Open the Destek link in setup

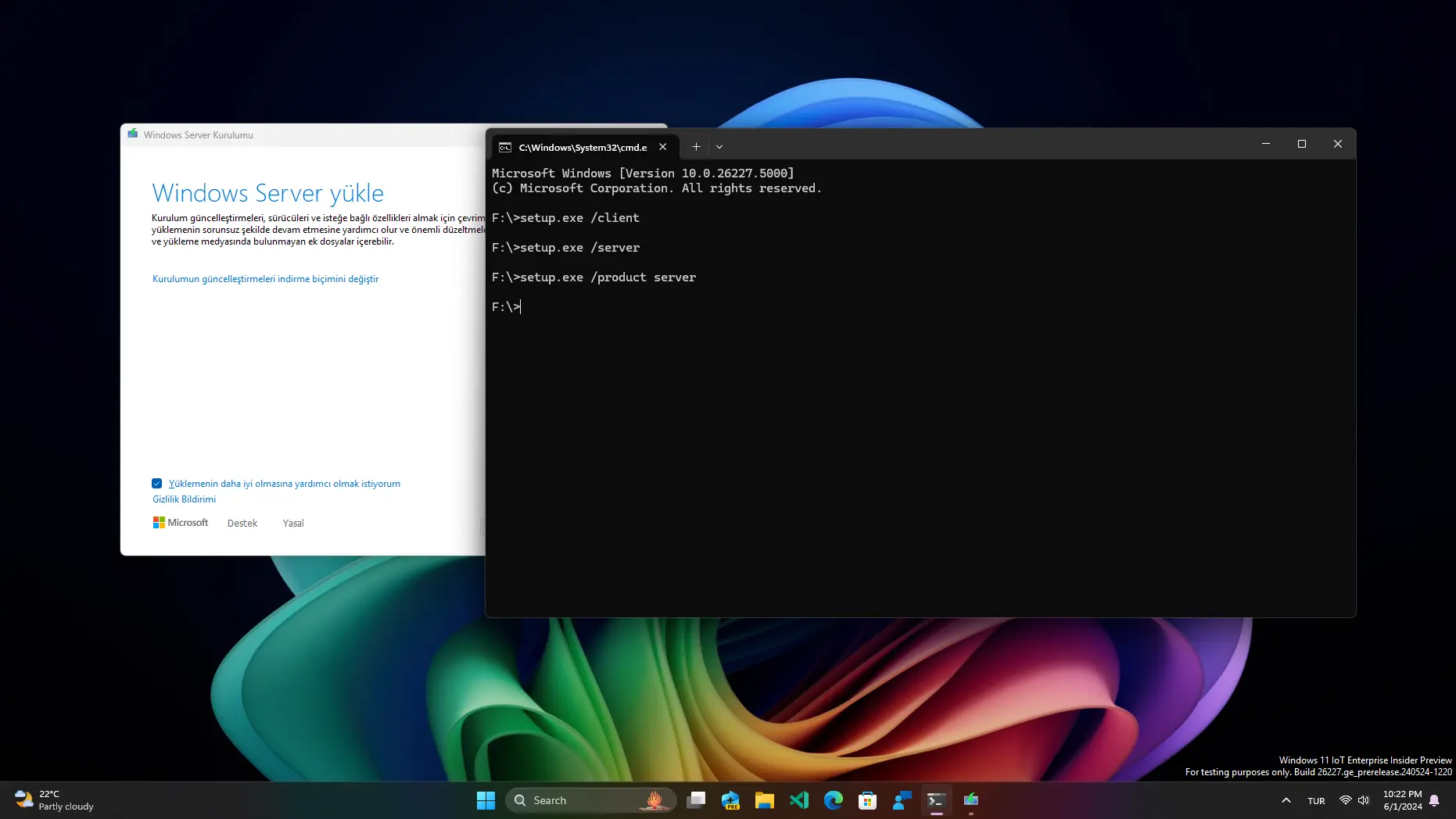[x=242, y=524]
